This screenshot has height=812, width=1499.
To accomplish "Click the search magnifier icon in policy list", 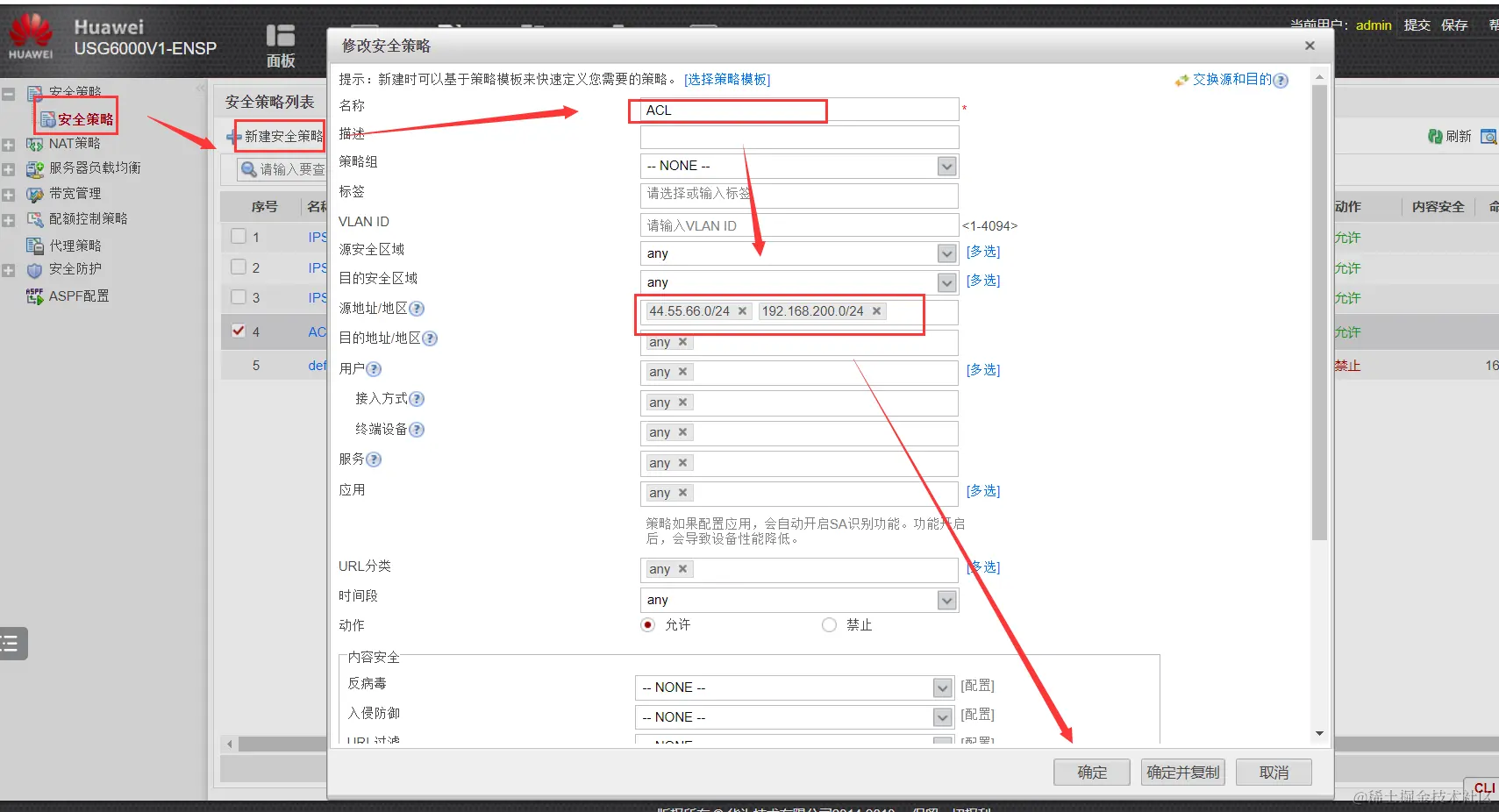I will 249,169.
